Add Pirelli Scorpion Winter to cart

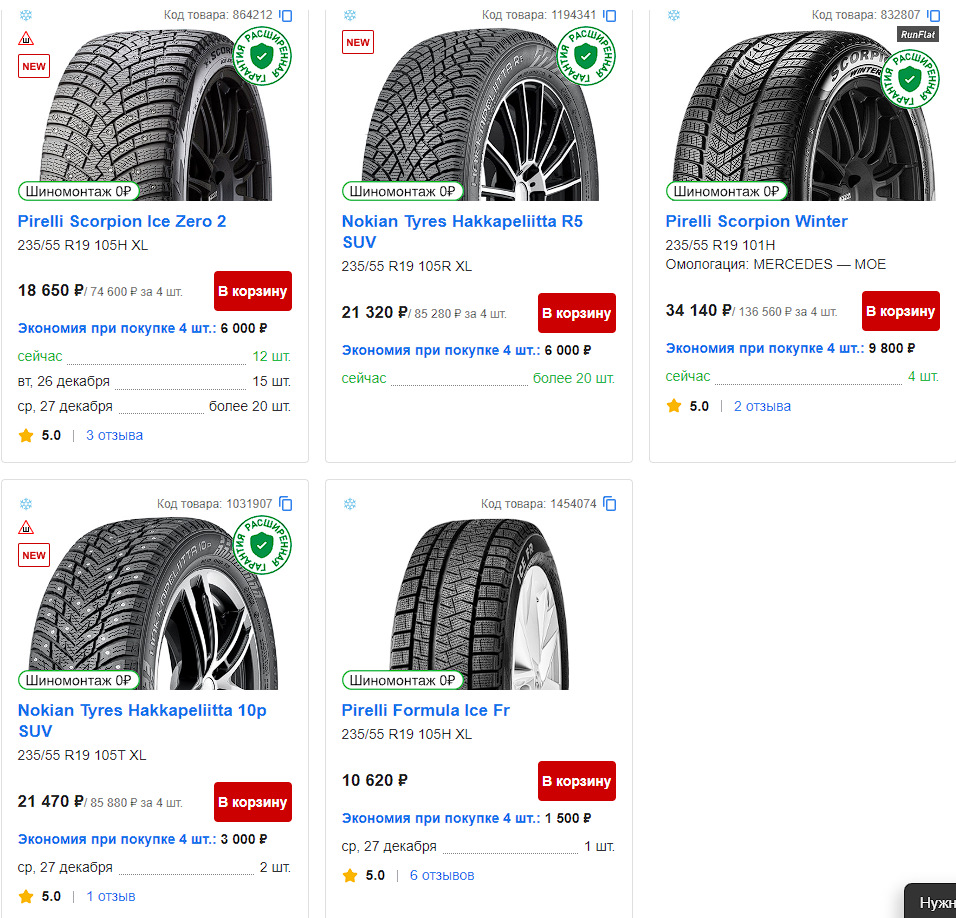pos(901,311)
